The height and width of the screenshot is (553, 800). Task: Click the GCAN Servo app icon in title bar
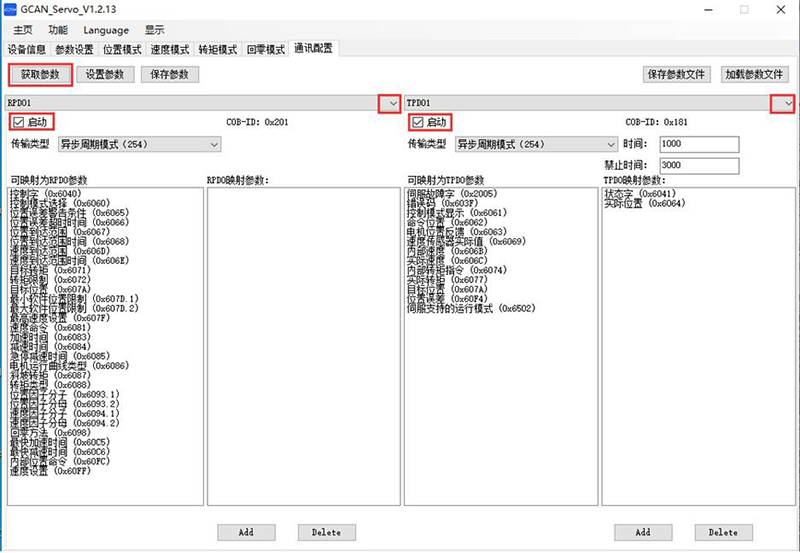point(9,9)
